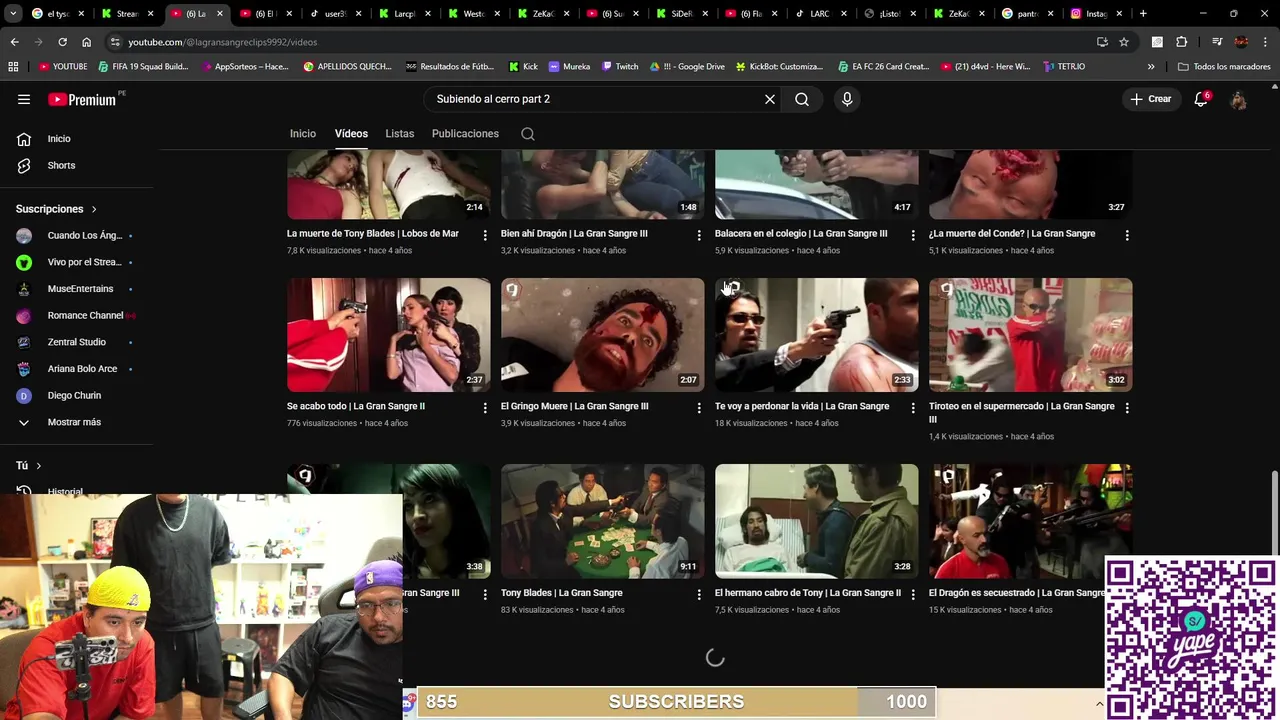This screenshot has width=1280, height=720.
Task: Bookmark this page with star icon
Action: point(1124,42)
